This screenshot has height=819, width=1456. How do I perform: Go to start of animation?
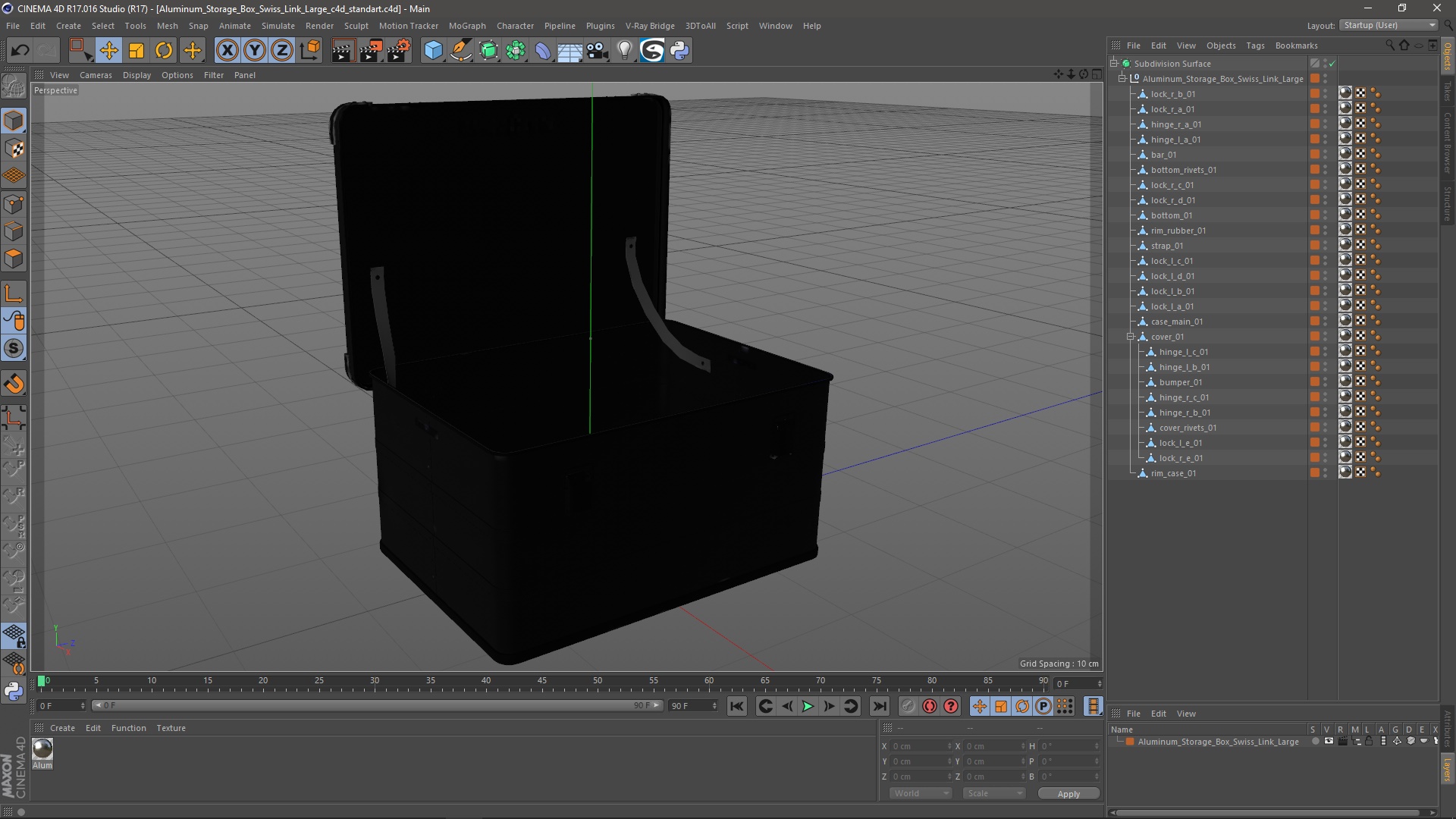736,706
